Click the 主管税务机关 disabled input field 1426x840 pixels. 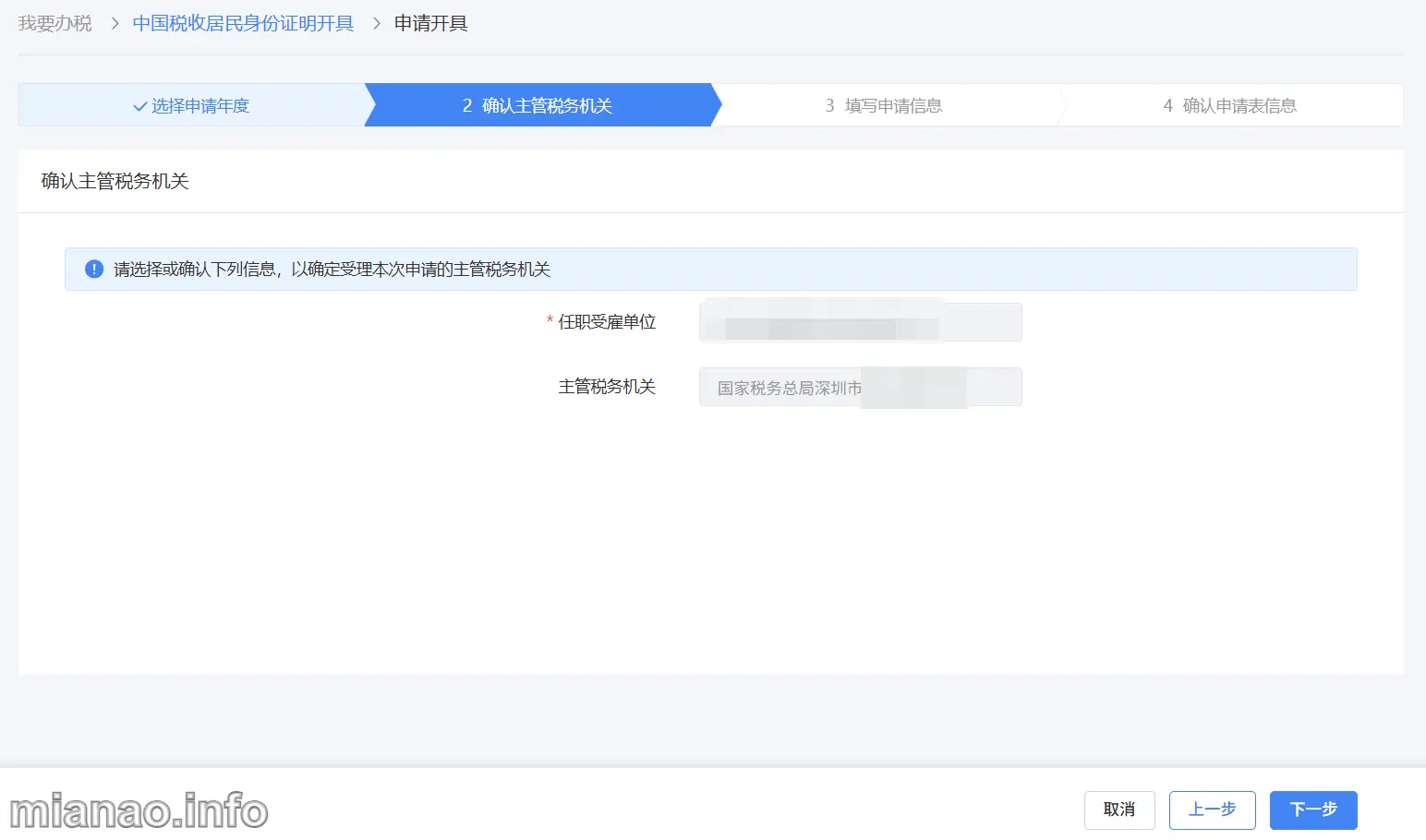(x=860, y=388)
